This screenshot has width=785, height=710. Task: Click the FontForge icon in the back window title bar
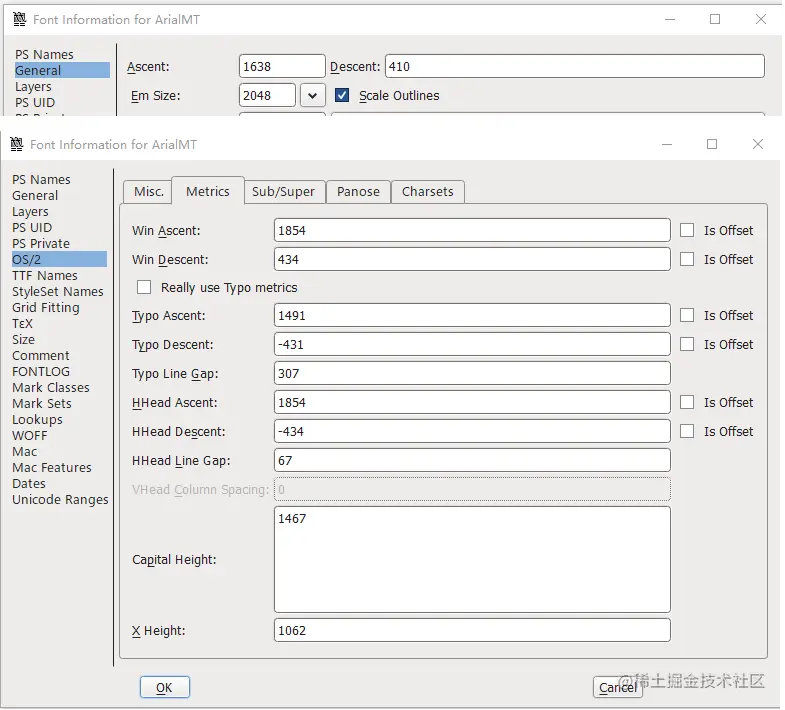click(x=20, y=19)
